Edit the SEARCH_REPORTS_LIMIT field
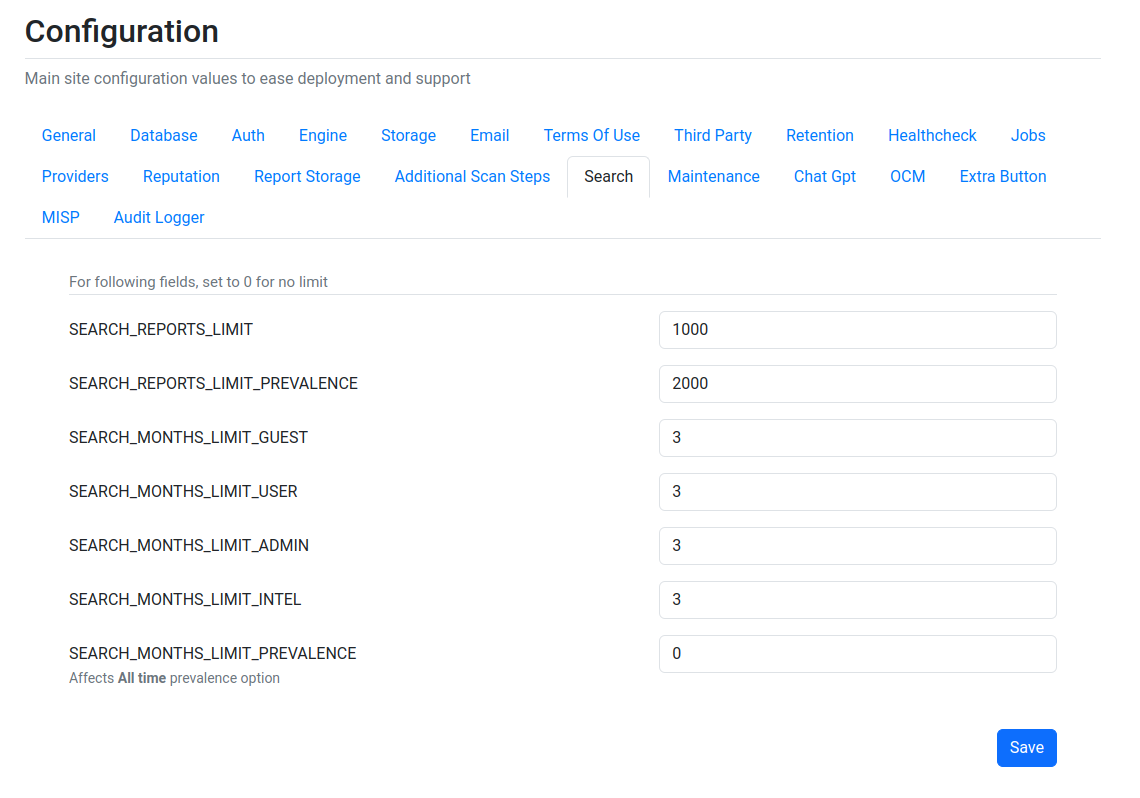Screen dimensions: 1140x798 click(857, 330)
